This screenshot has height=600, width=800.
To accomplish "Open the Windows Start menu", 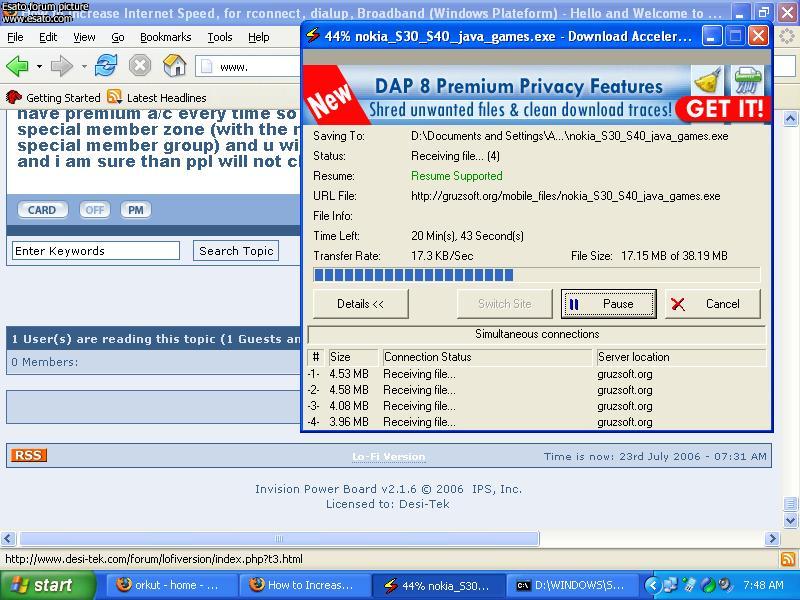I will pyautogui.click(x=46, y=585).
